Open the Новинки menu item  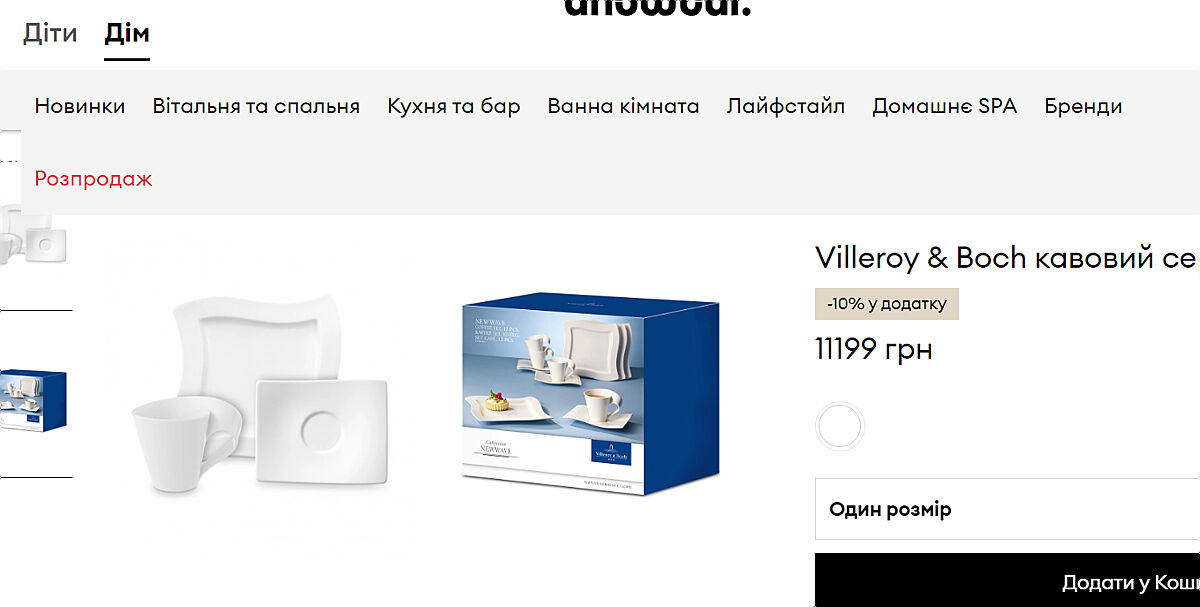[x=80, y=106]
